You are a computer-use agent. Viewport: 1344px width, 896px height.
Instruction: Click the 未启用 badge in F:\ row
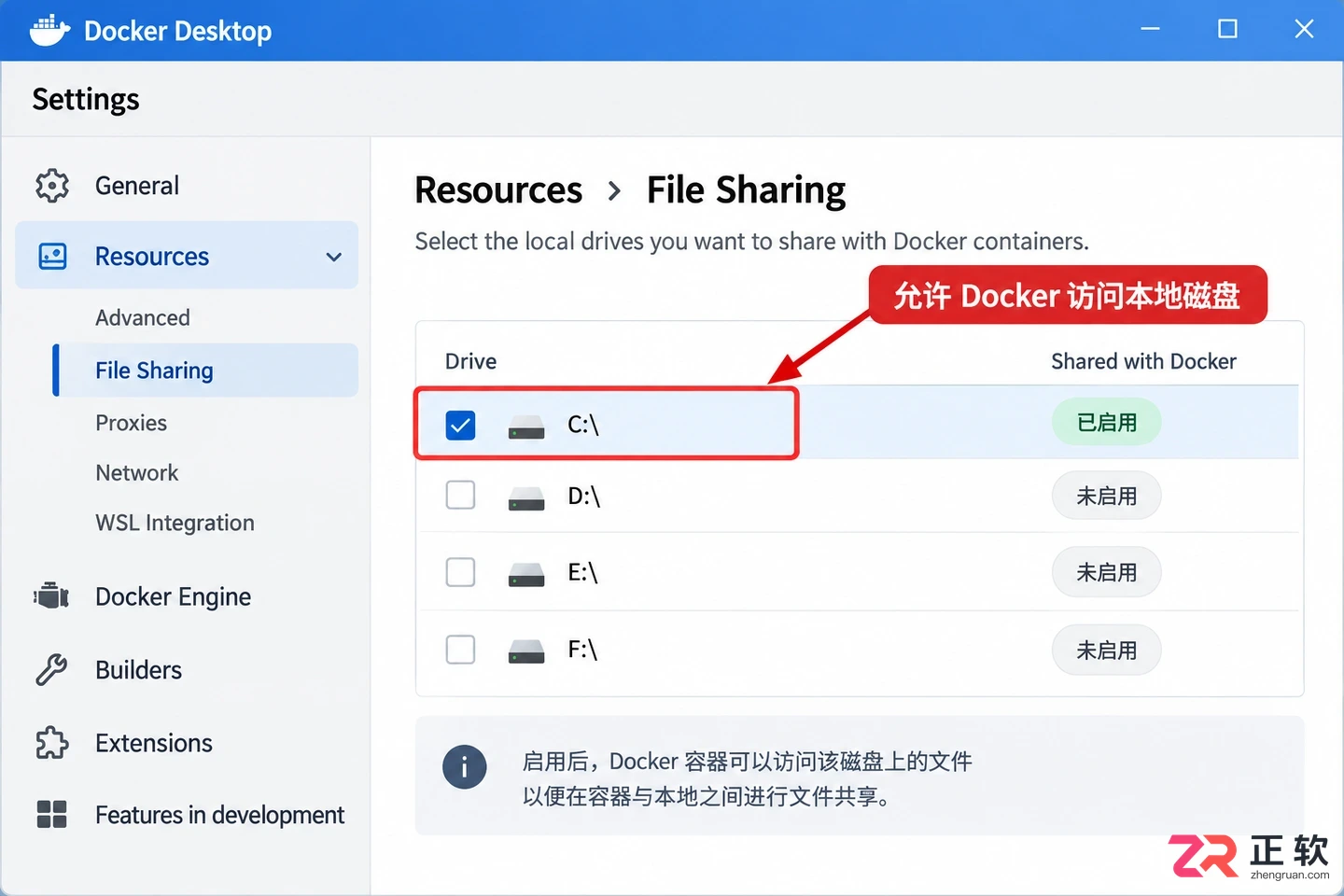(x=1107, y=651)
